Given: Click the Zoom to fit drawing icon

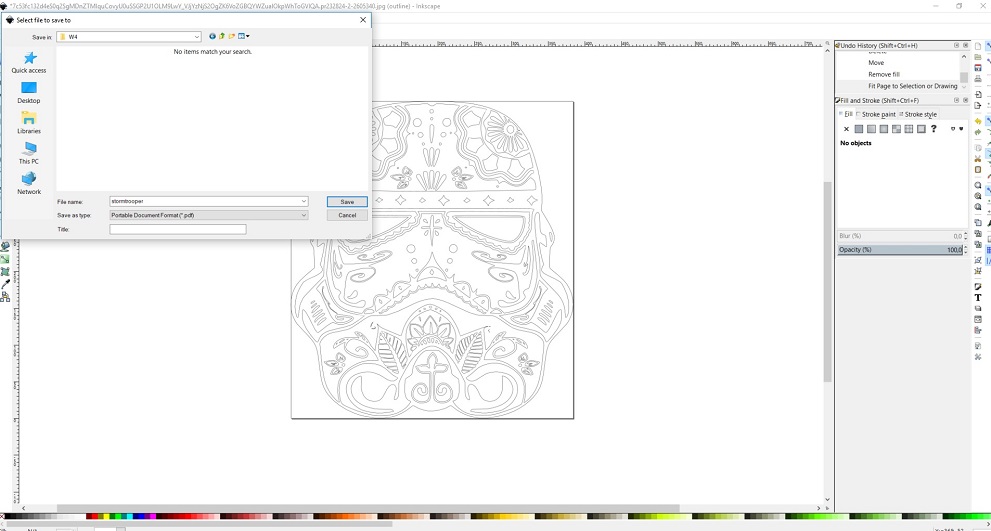Looking at the screenshot, I should click(x=978, y=196).
